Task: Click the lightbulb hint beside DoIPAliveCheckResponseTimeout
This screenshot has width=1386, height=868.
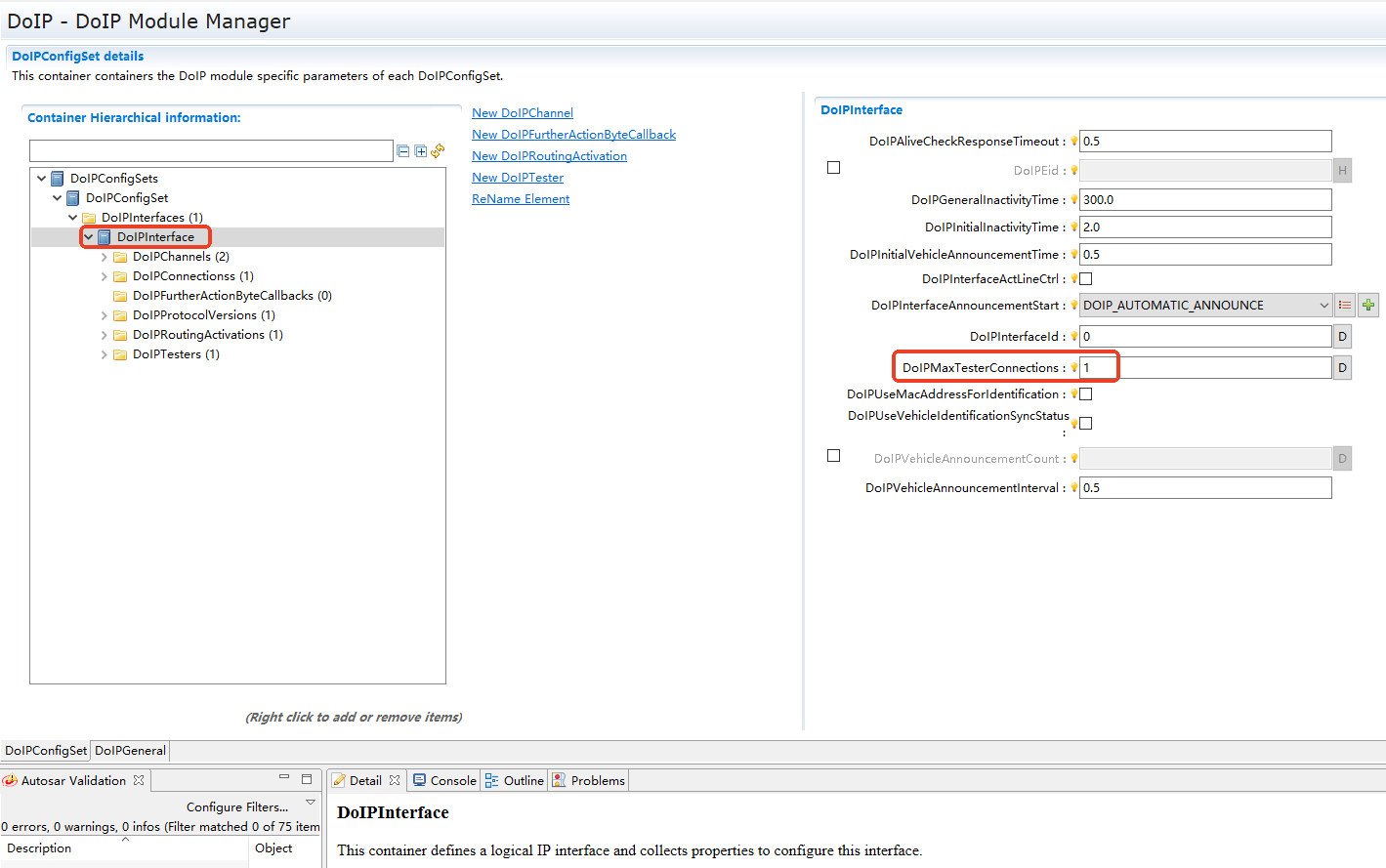Action: click(1074, 142)
